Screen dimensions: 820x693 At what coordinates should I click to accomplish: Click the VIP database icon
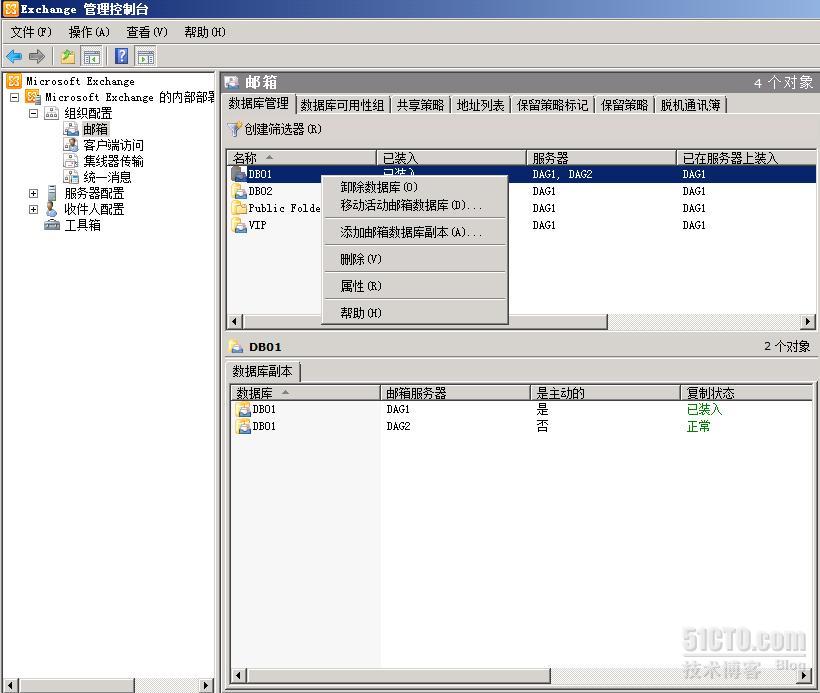point(239,225)
